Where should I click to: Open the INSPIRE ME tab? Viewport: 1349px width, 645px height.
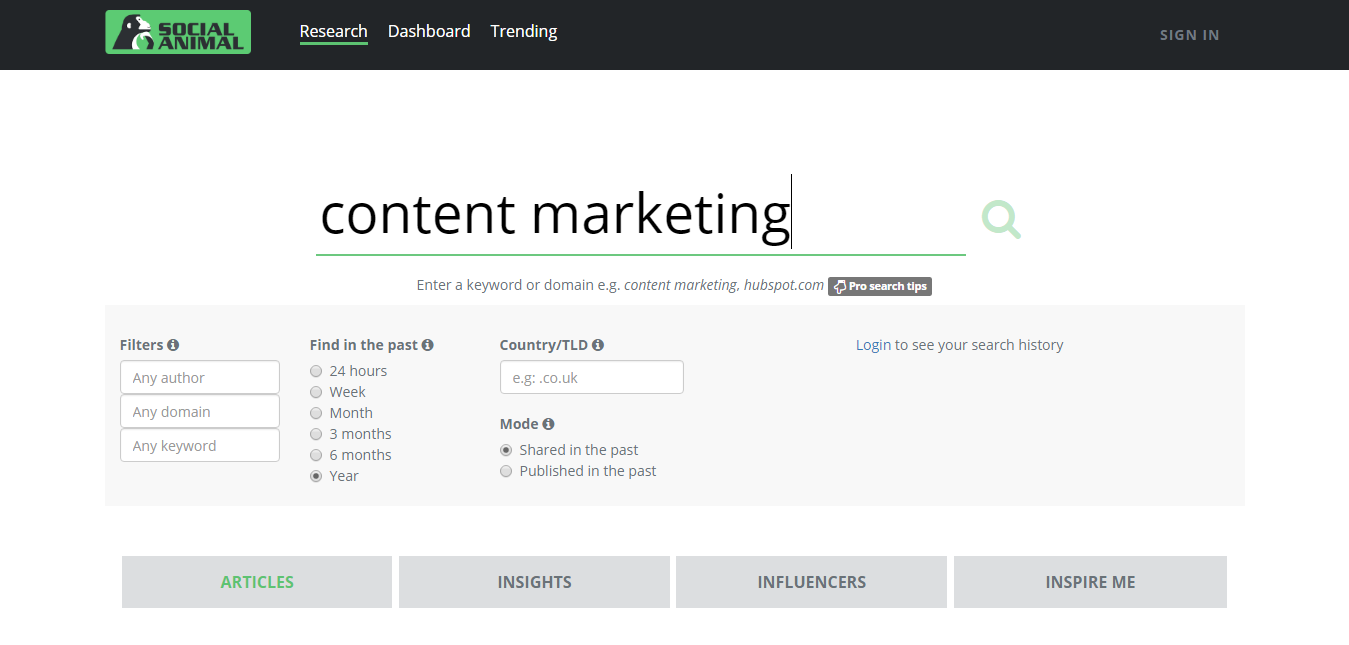pyautogui.click(x=1090, y=582)
